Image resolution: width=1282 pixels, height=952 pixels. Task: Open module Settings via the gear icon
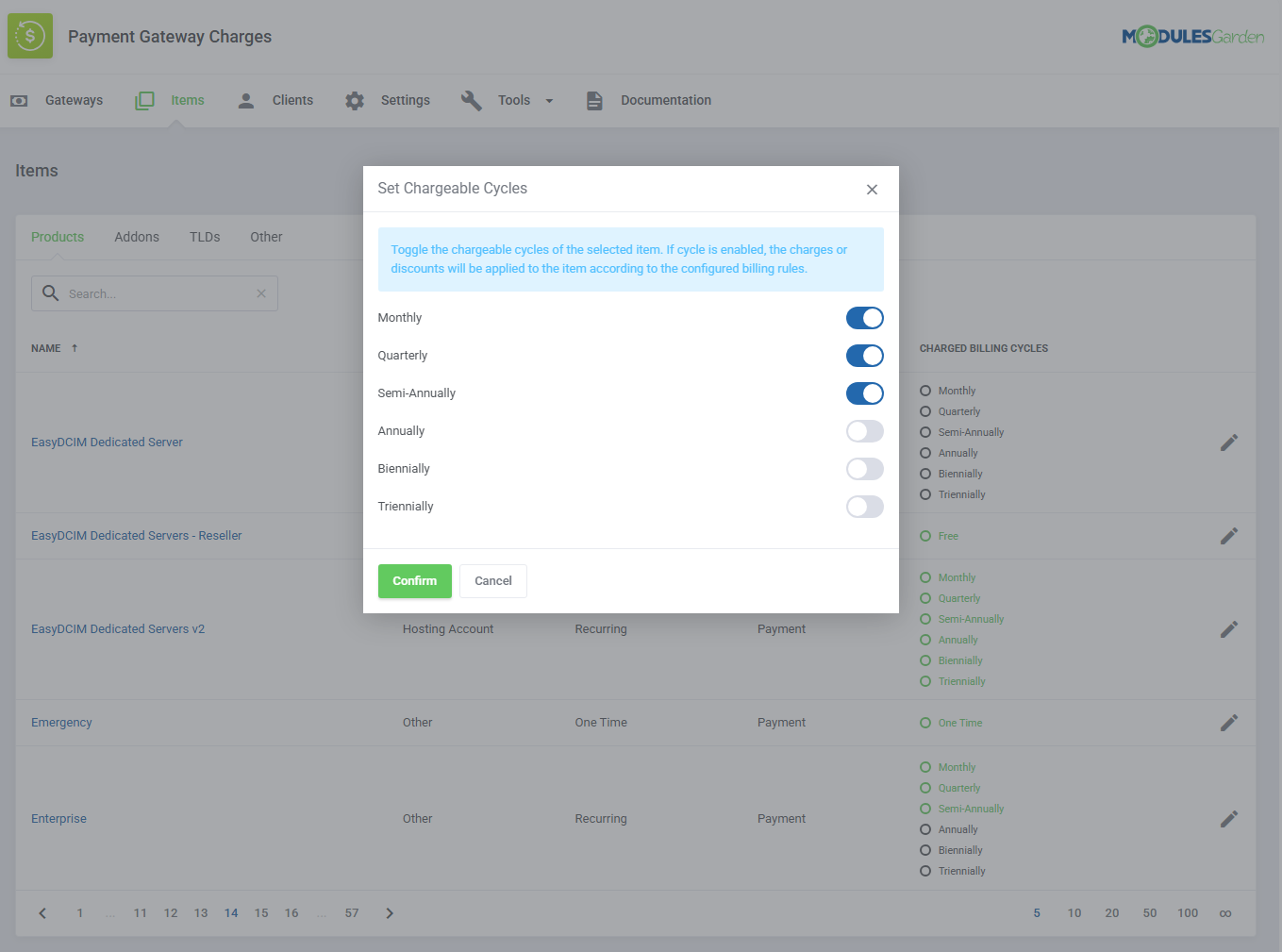(x=354, y=100)
